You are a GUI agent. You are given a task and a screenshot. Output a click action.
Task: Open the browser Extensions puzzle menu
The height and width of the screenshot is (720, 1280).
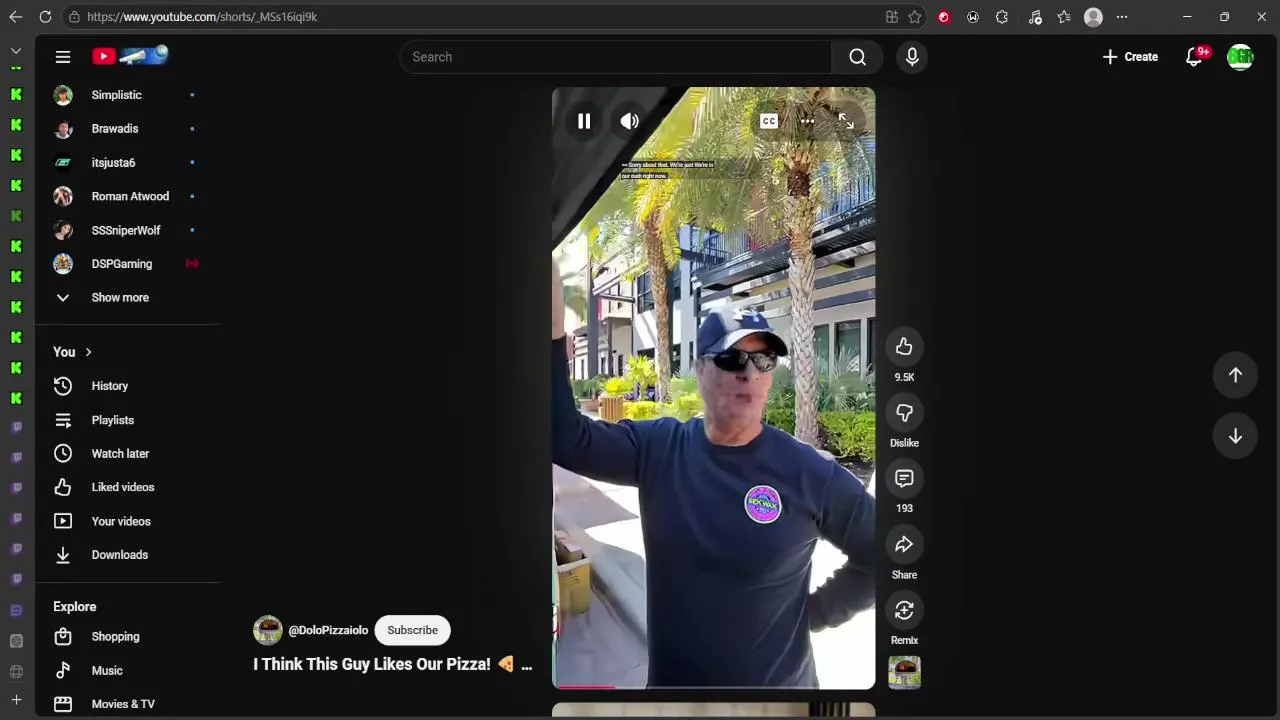(1002, 17)
